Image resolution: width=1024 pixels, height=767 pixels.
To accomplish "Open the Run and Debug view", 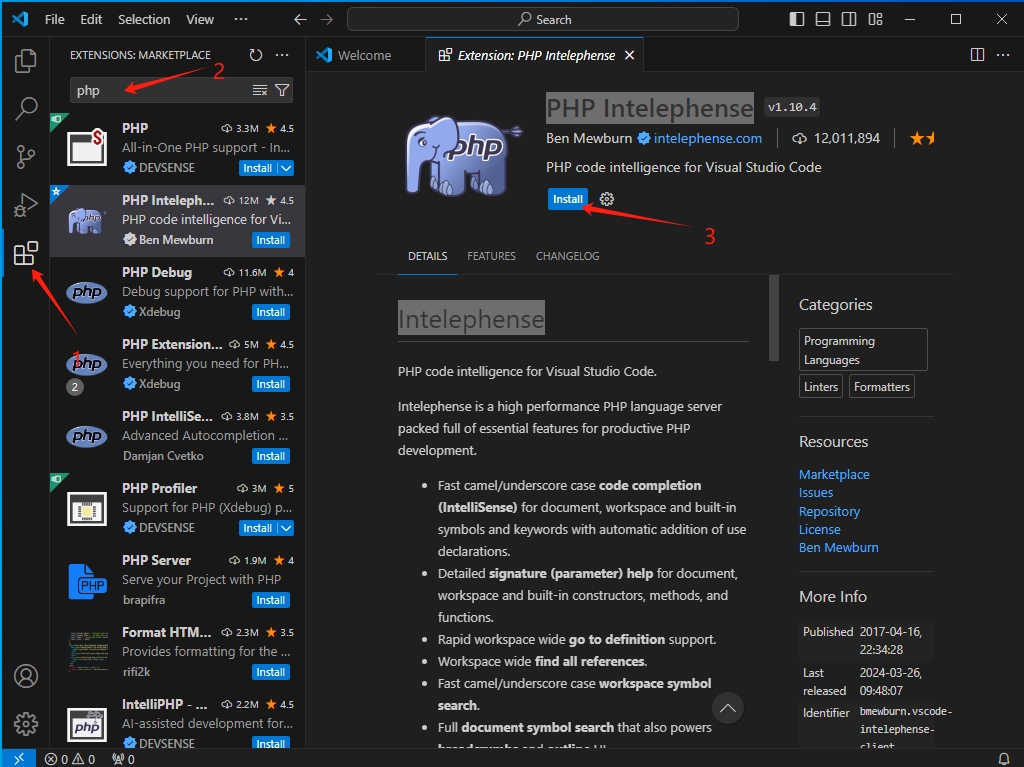I will click(x=25, y=205).
